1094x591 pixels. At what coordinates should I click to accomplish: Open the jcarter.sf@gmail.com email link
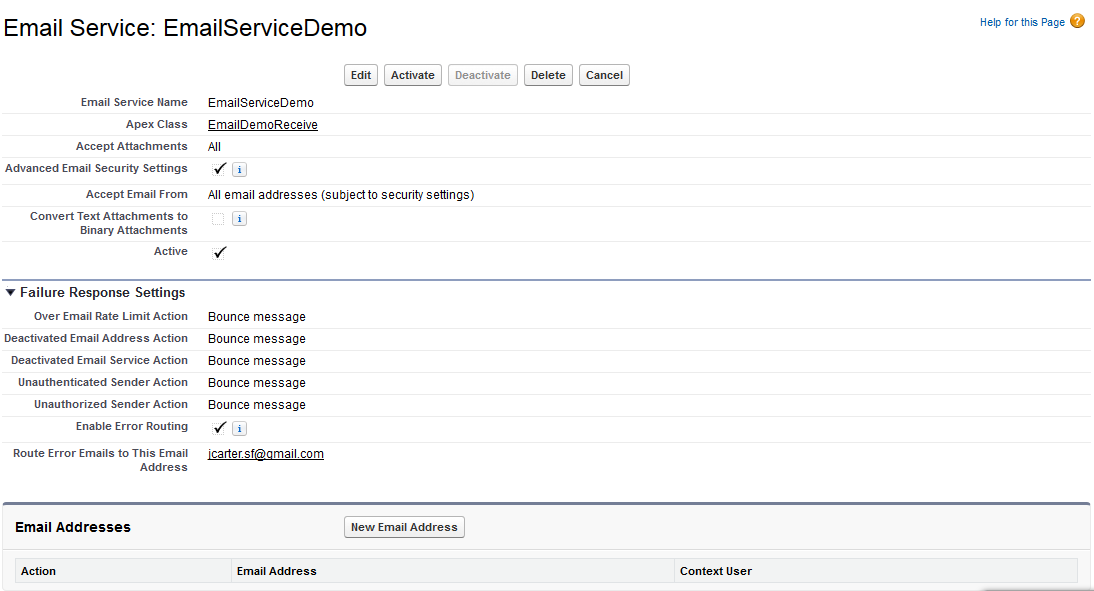[x=266, y=454]
